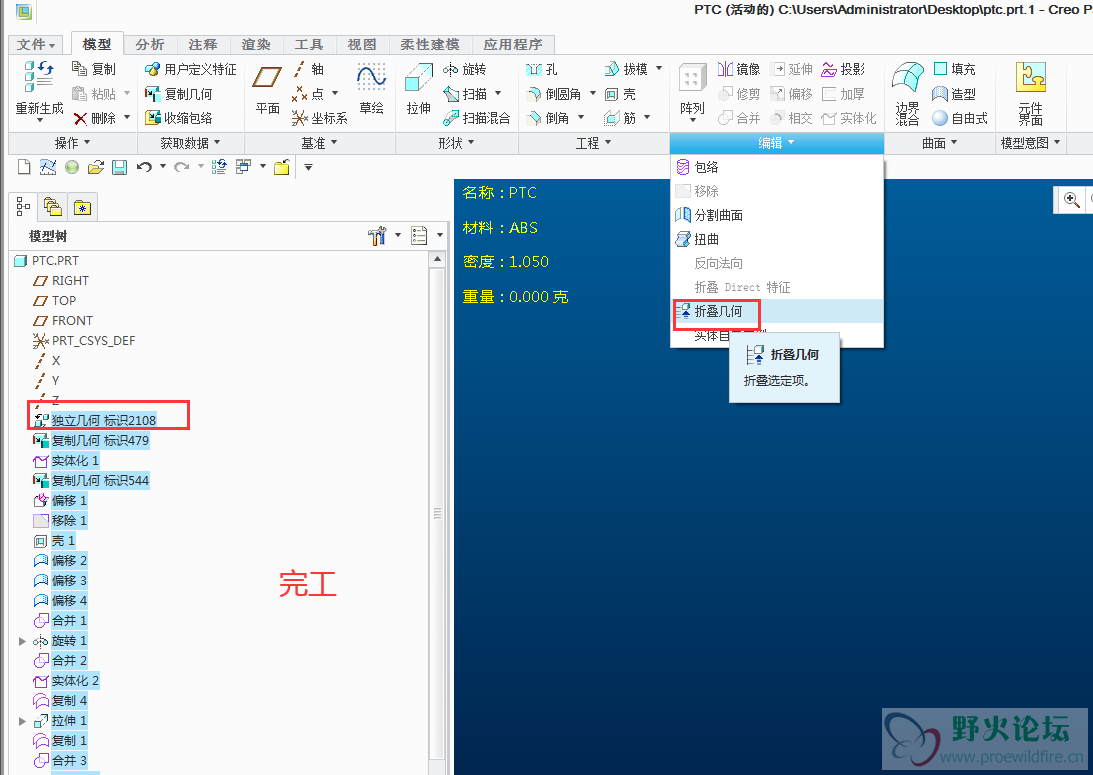Expand the Datum (基准) group dropdown

coord(319,143)
